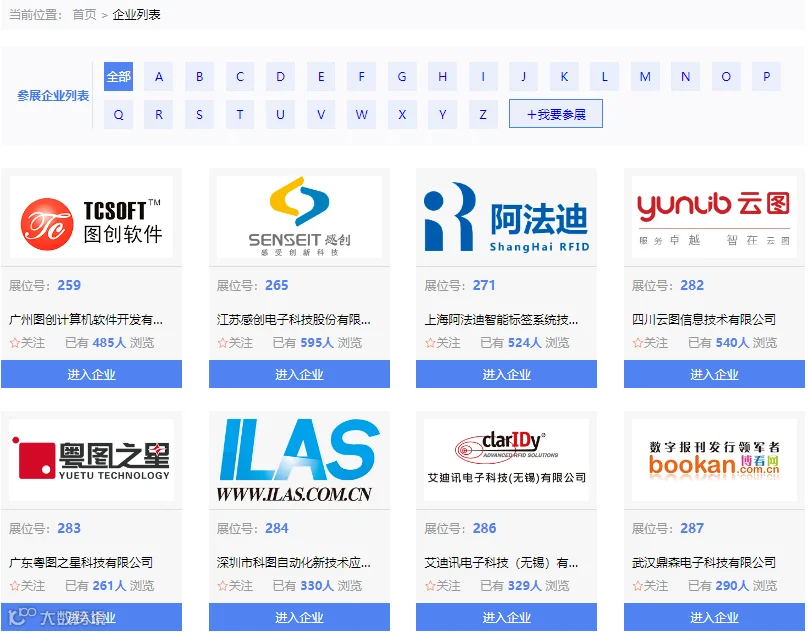Filter exhibitors by letter T
The image size is (808, 633).
coord(240,114)
